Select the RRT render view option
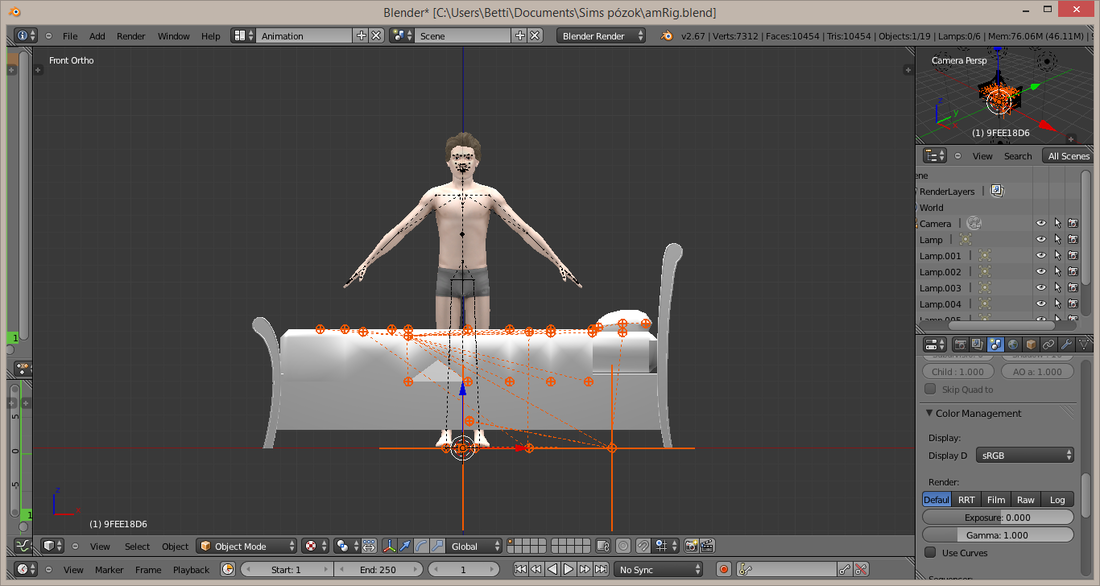Viewport: 1100px width, 586px height. tap(966, 500)
